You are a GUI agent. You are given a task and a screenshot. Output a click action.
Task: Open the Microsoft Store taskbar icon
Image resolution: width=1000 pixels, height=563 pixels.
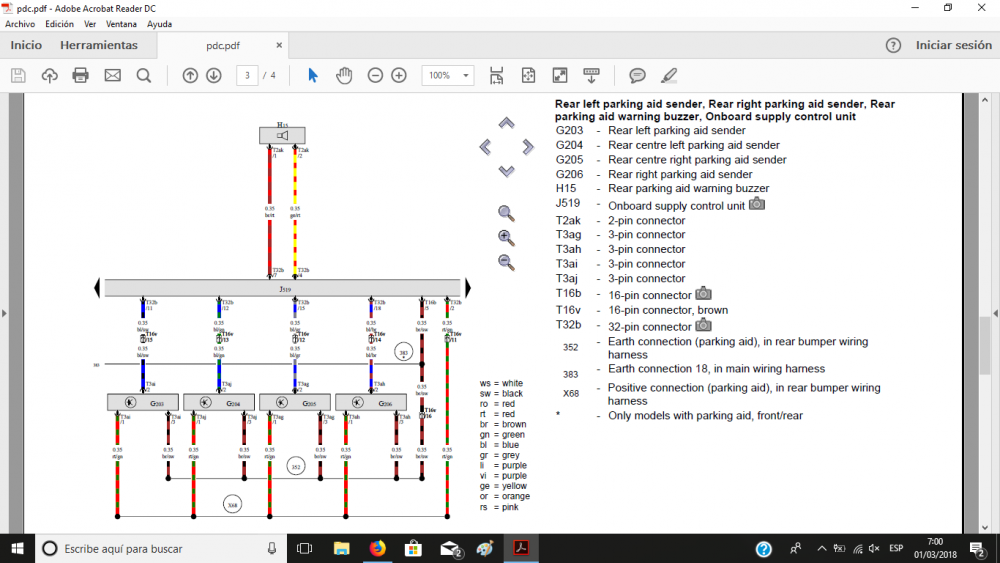[x=413, y=548]
